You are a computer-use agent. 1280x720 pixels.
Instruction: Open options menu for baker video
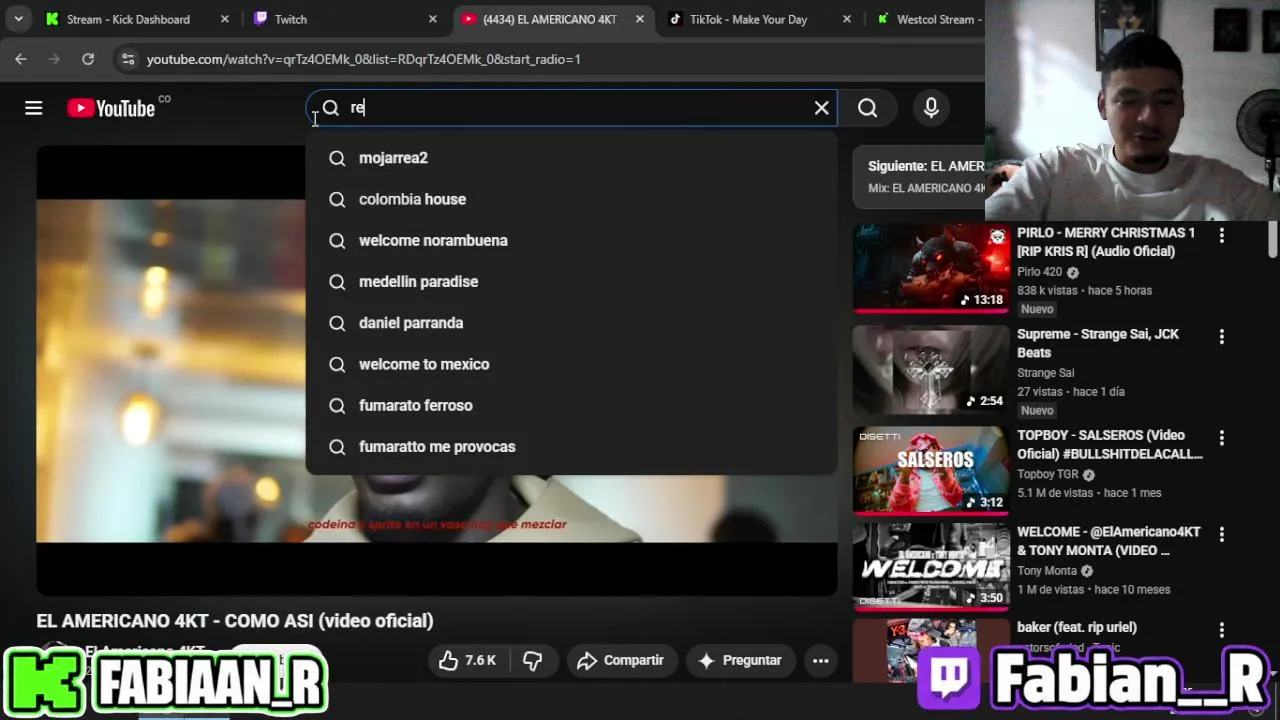1221,630
